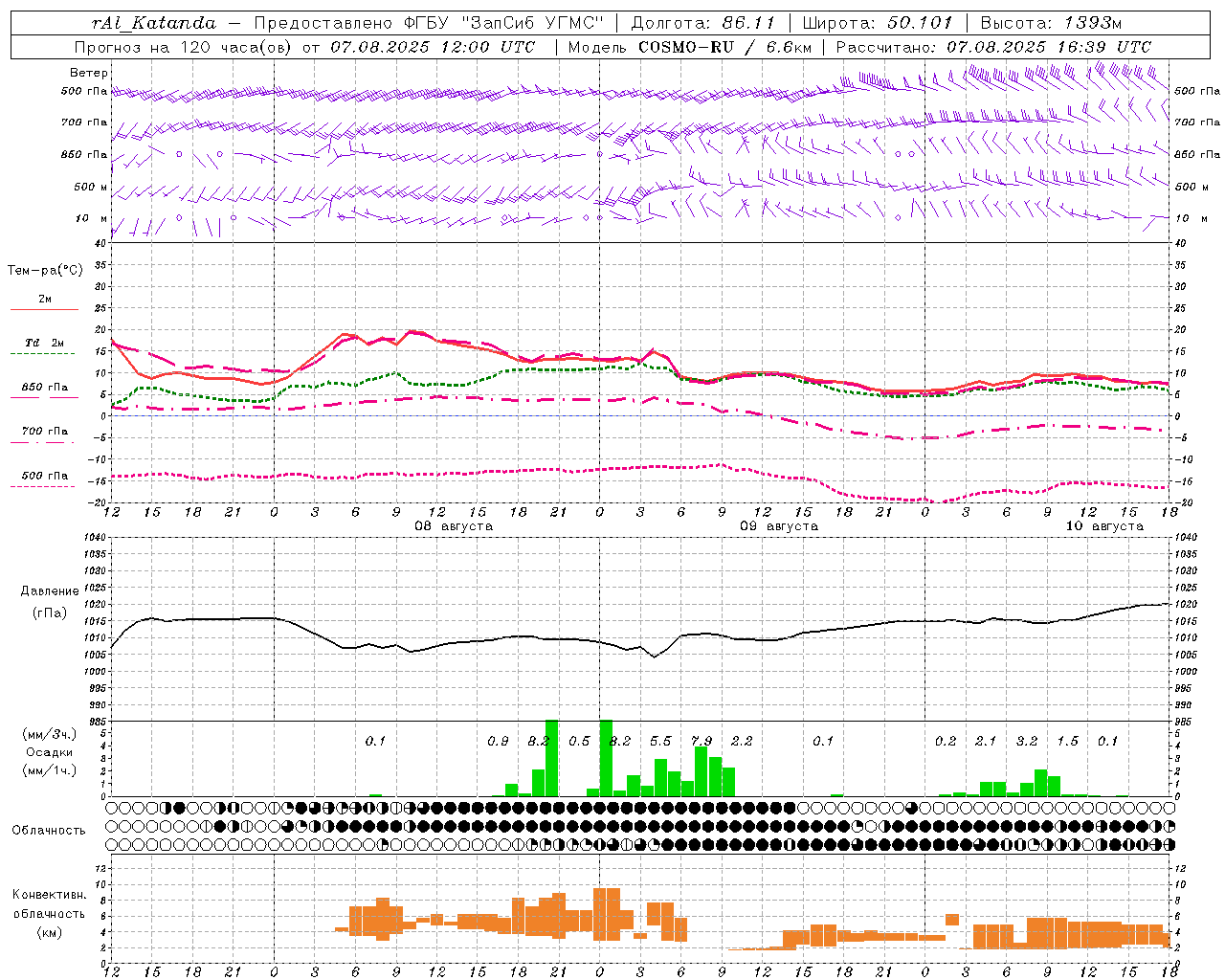Select the 08 августа date label

[454, 526]
